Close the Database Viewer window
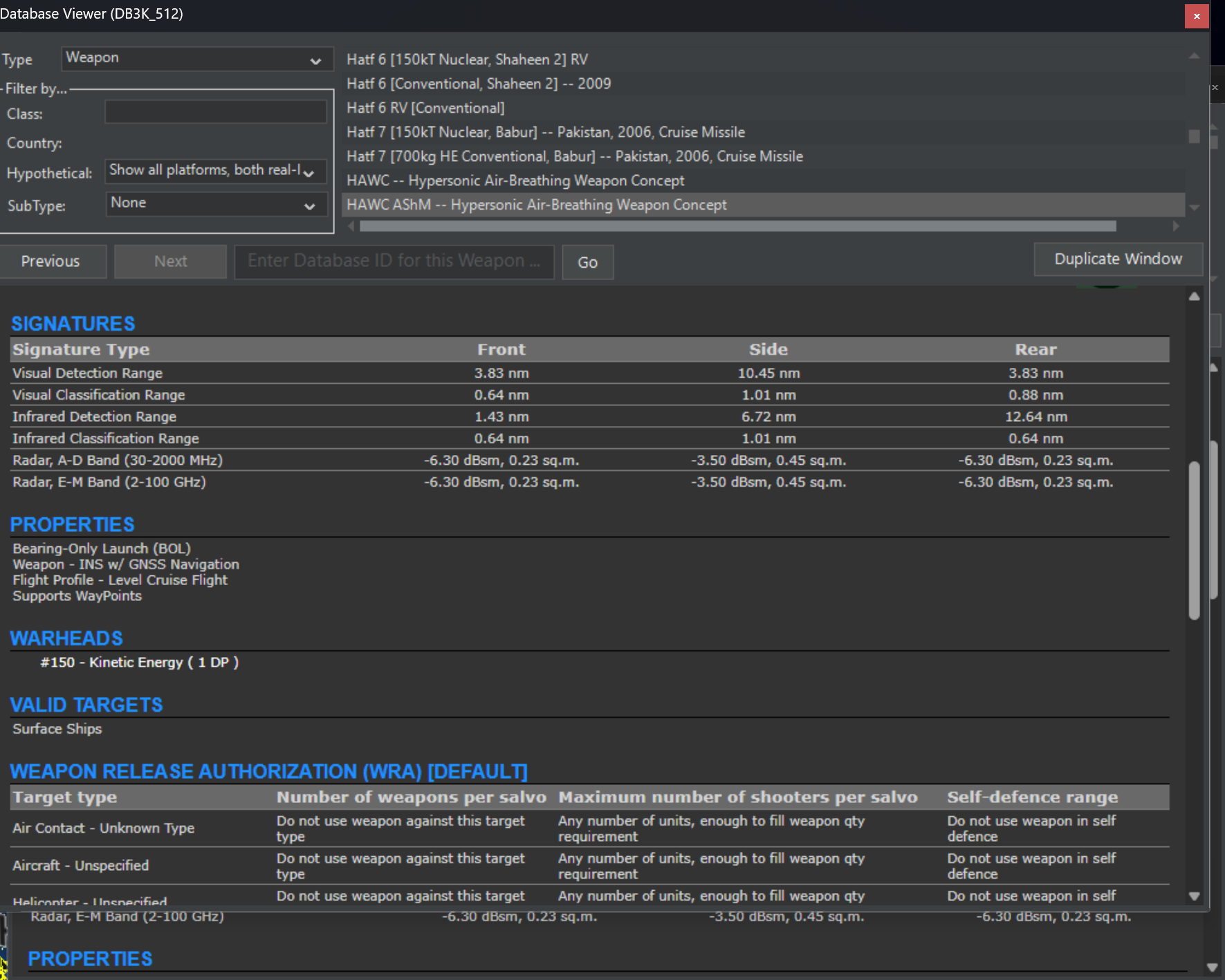 [1196, 16]
